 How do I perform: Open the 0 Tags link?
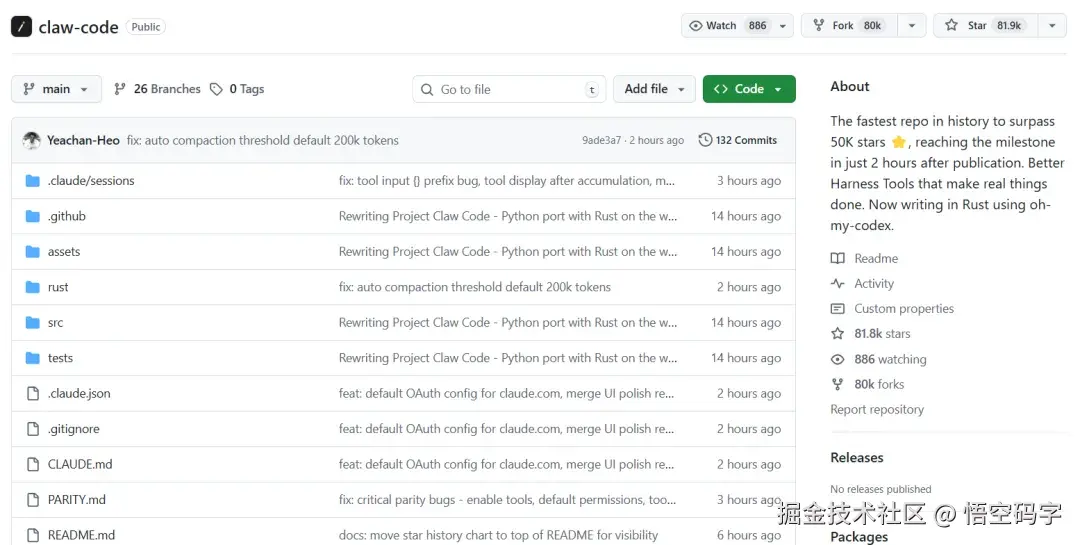click(x=238, y=89)
